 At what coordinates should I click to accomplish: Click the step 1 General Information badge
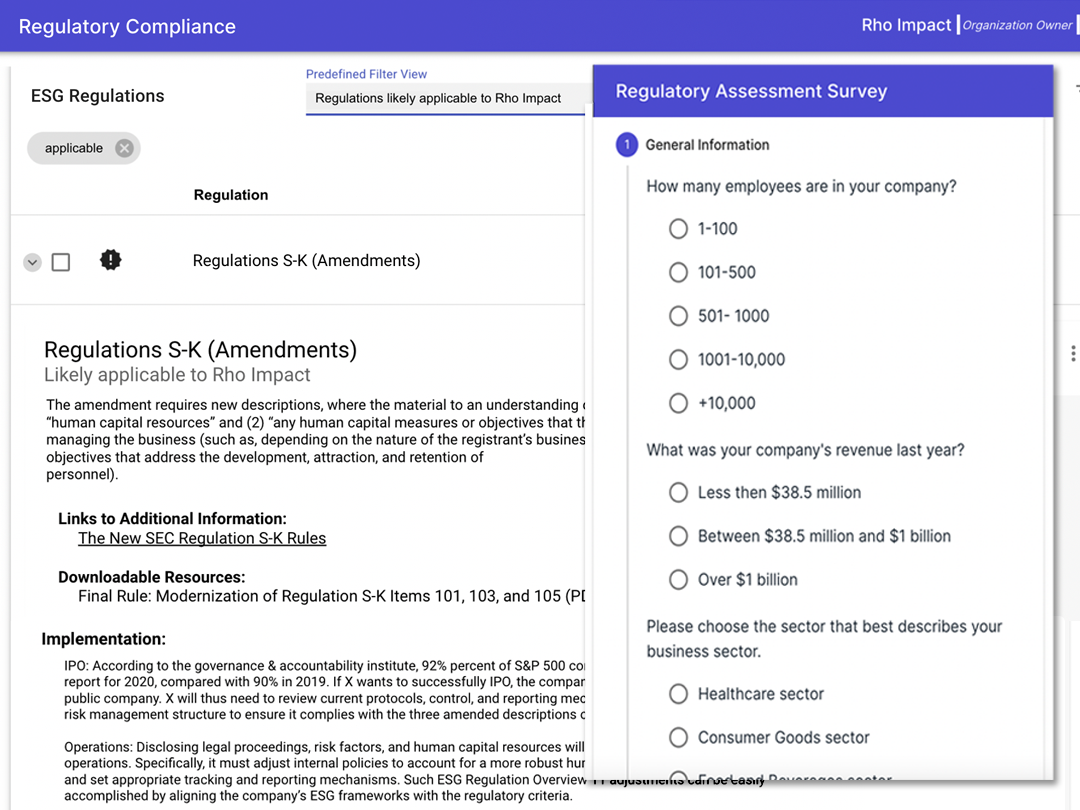626,145
